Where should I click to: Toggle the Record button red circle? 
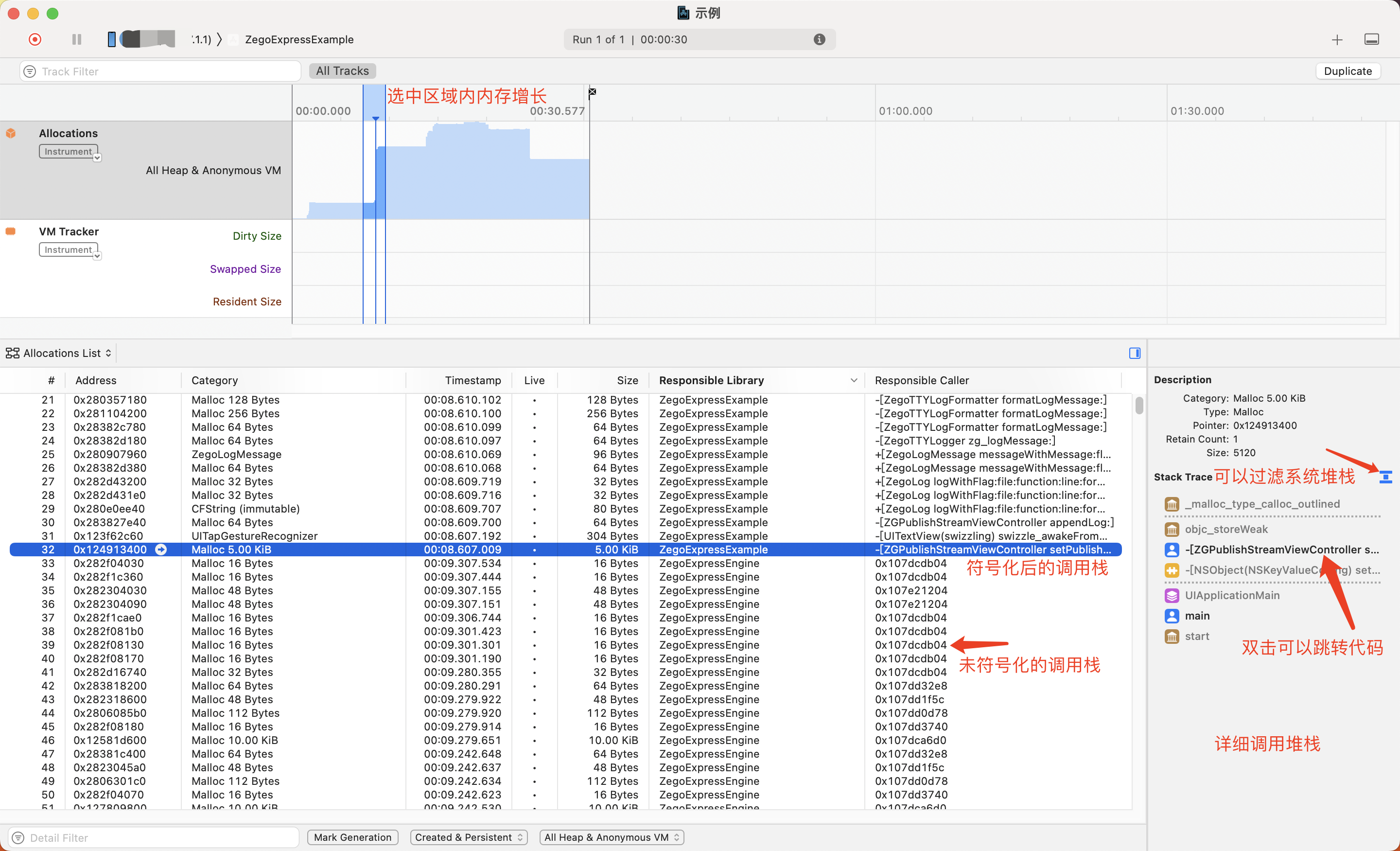(x=34, y=40)
